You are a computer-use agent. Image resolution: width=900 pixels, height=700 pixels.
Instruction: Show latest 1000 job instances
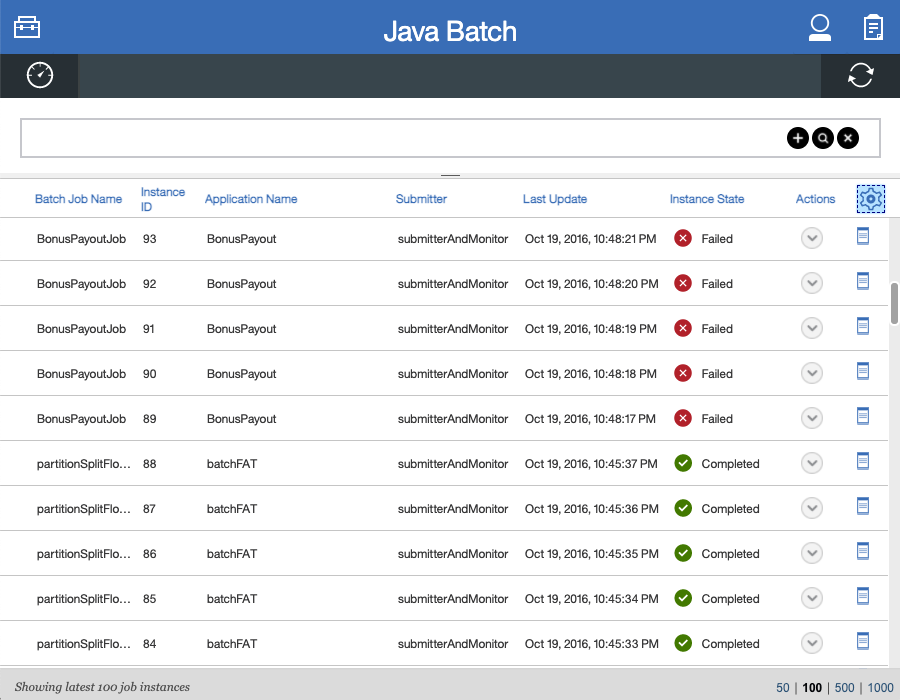[x=878, y=687]
